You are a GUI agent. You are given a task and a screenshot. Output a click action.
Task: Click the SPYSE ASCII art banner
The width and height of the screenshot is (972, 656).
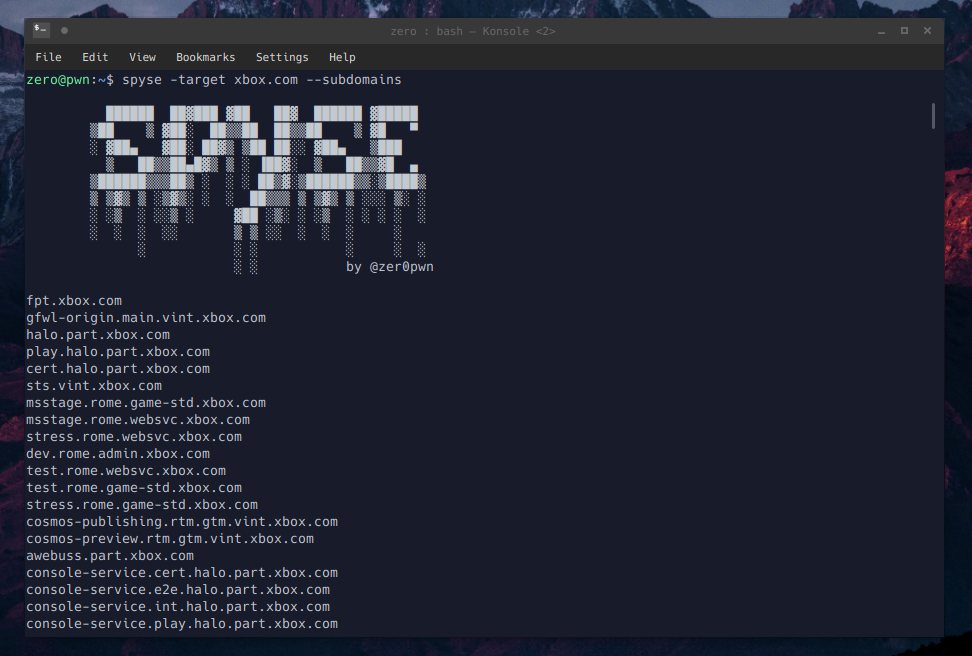tap(258, 189)
